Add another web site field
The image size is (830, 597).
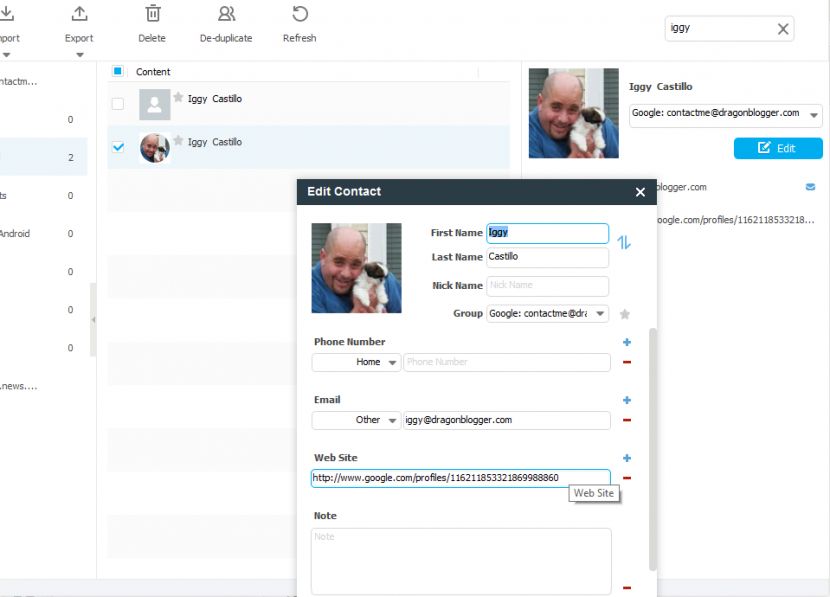point(627,458)
